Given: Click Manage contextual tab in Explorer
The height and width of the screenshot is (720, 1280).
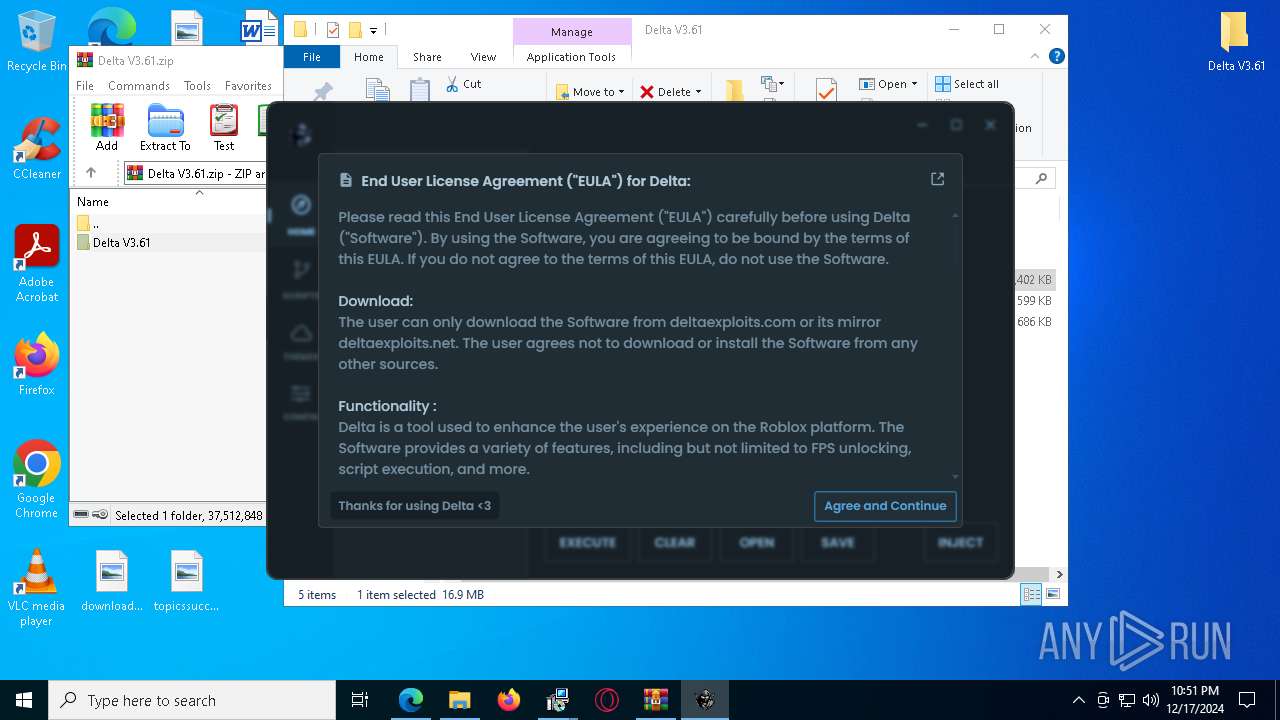Looking at the screenshot, I should pyautogui.click(x=572, y=32).
